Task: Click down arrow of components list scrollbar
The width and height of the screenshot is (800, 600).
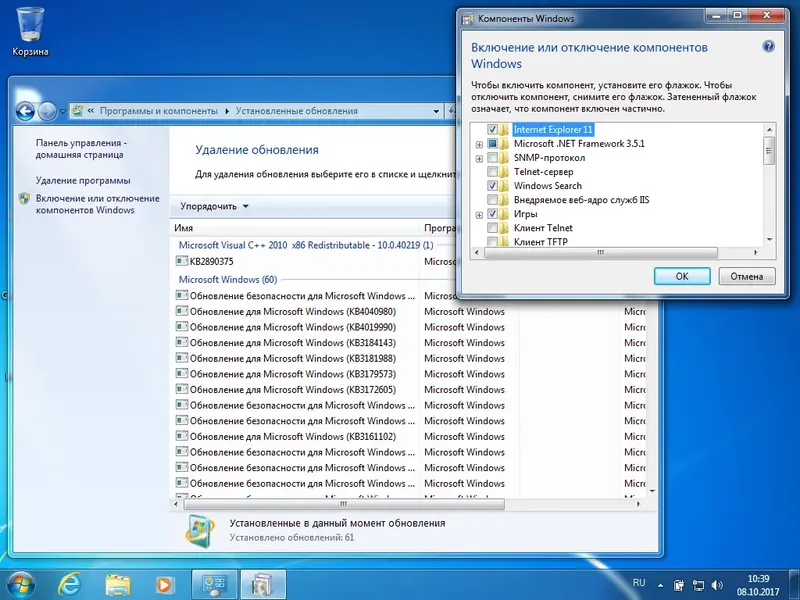Action: pos(769,240)
